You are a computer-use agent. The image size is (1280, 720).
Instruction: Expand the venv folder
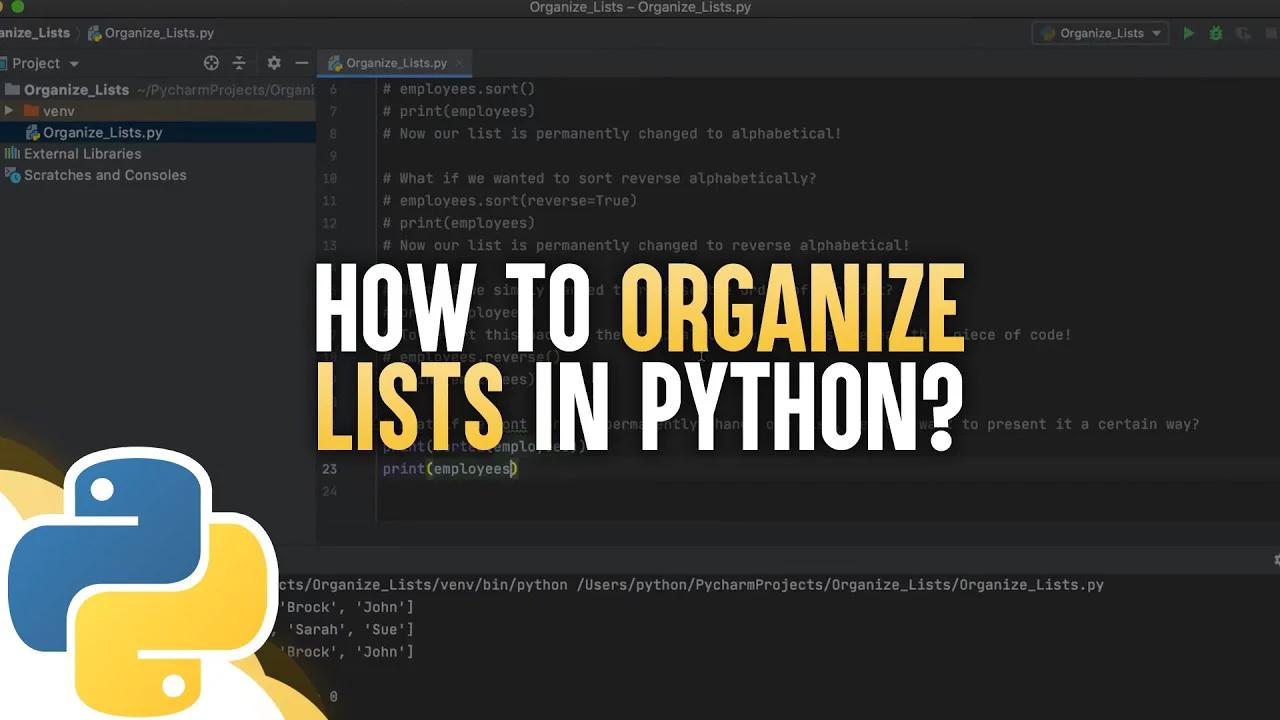coord(9,111)
